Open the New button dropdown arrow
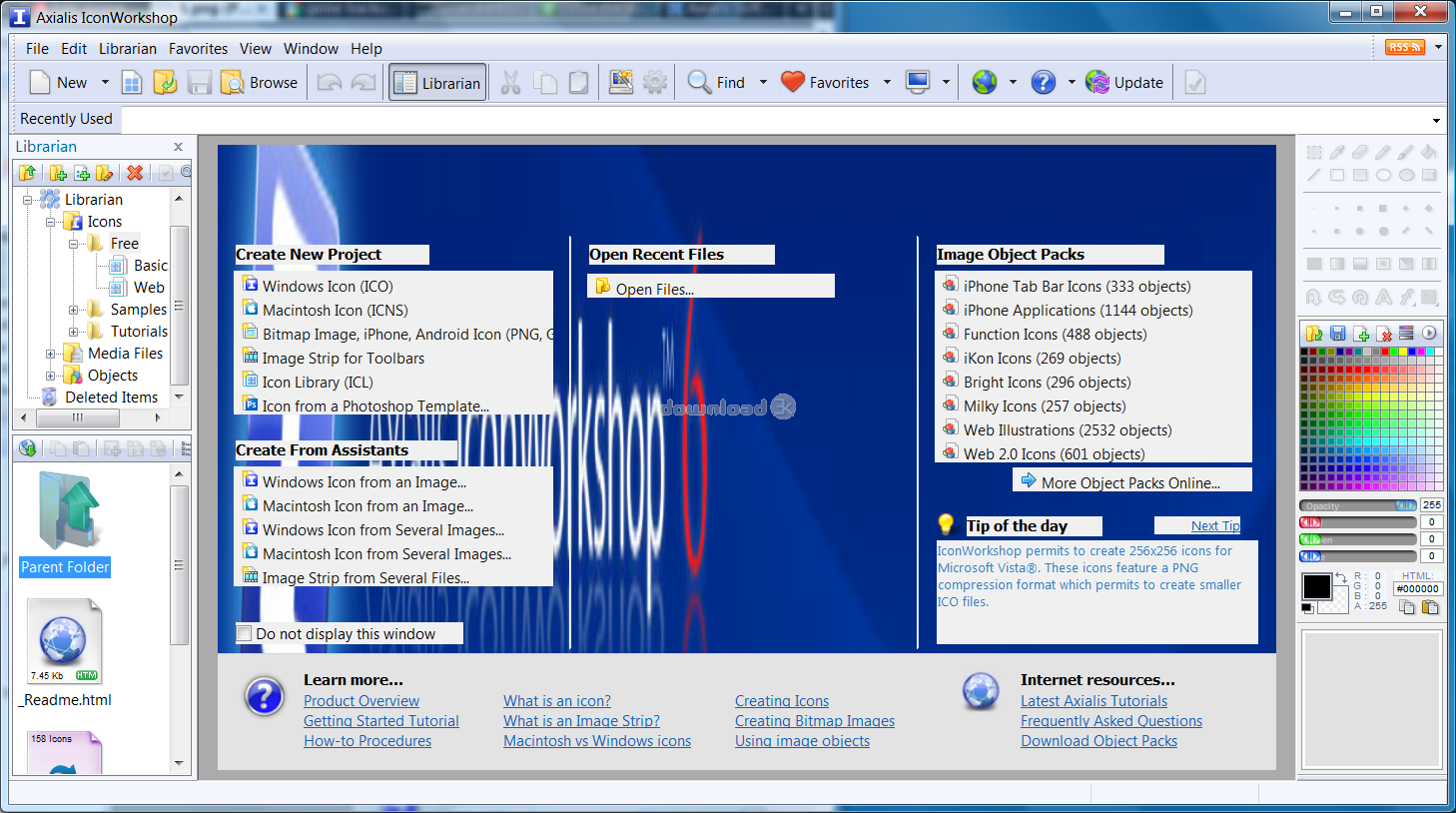The width and height of the screenshot is (1456, 813). point(105,82)
